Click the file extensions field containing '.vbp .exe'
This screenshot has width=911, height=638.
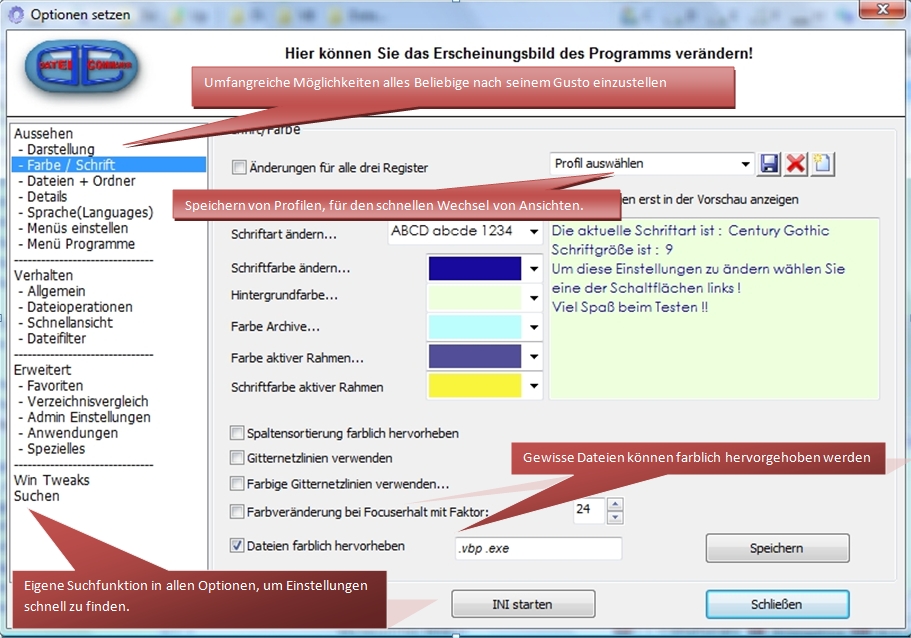click(537, 549)
